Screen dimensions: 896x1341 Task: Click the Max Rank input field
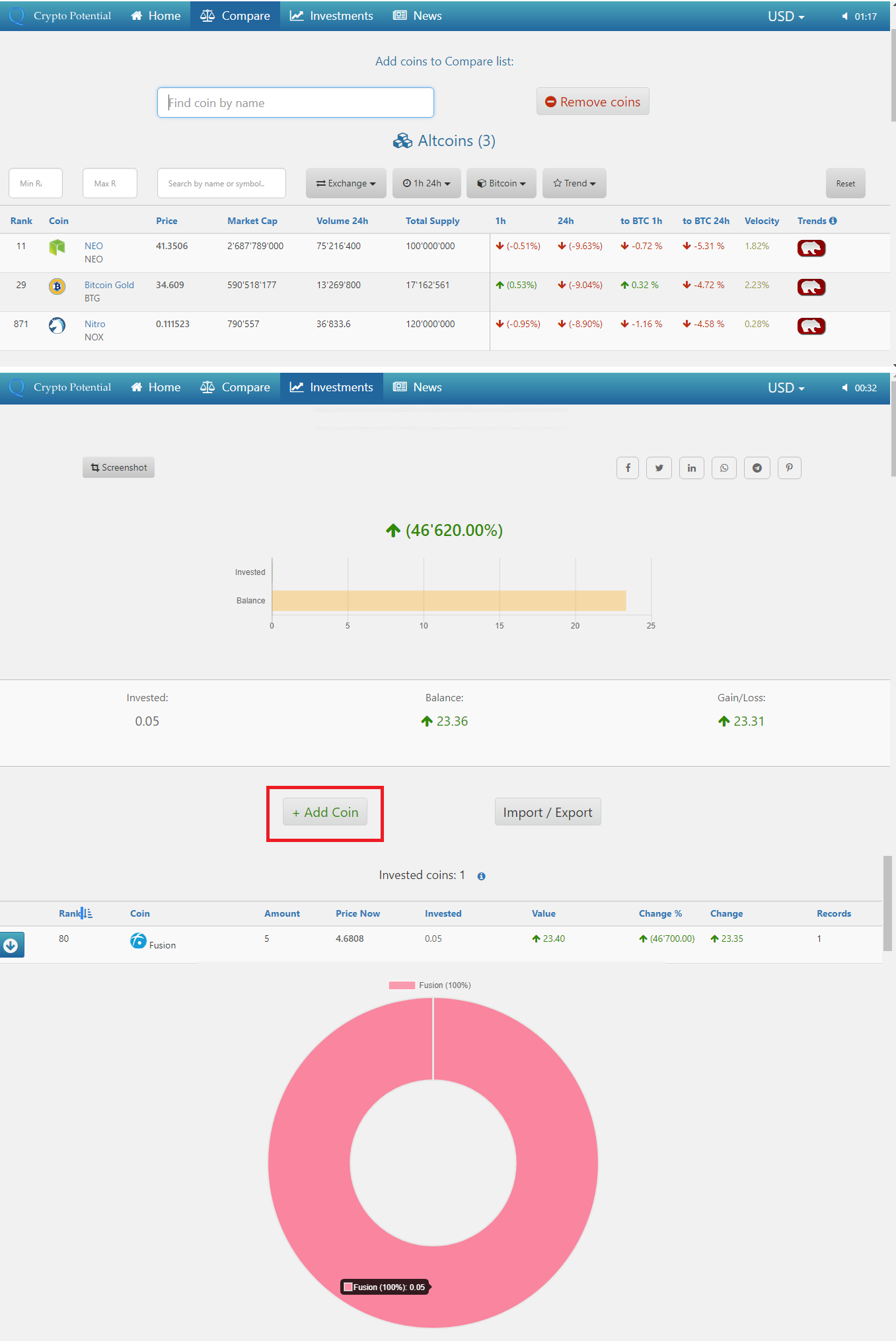[x=110, y=183]
